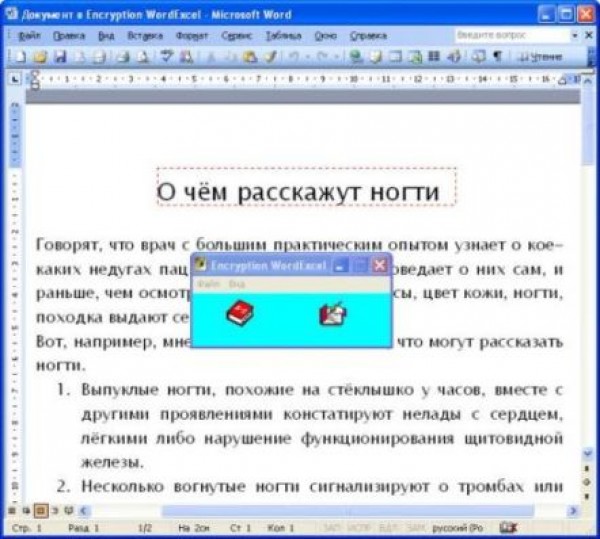The width and height of the screenshot is (600, 539).
Task: Open the Сервис menu
Action: click(x=236, y=36)
